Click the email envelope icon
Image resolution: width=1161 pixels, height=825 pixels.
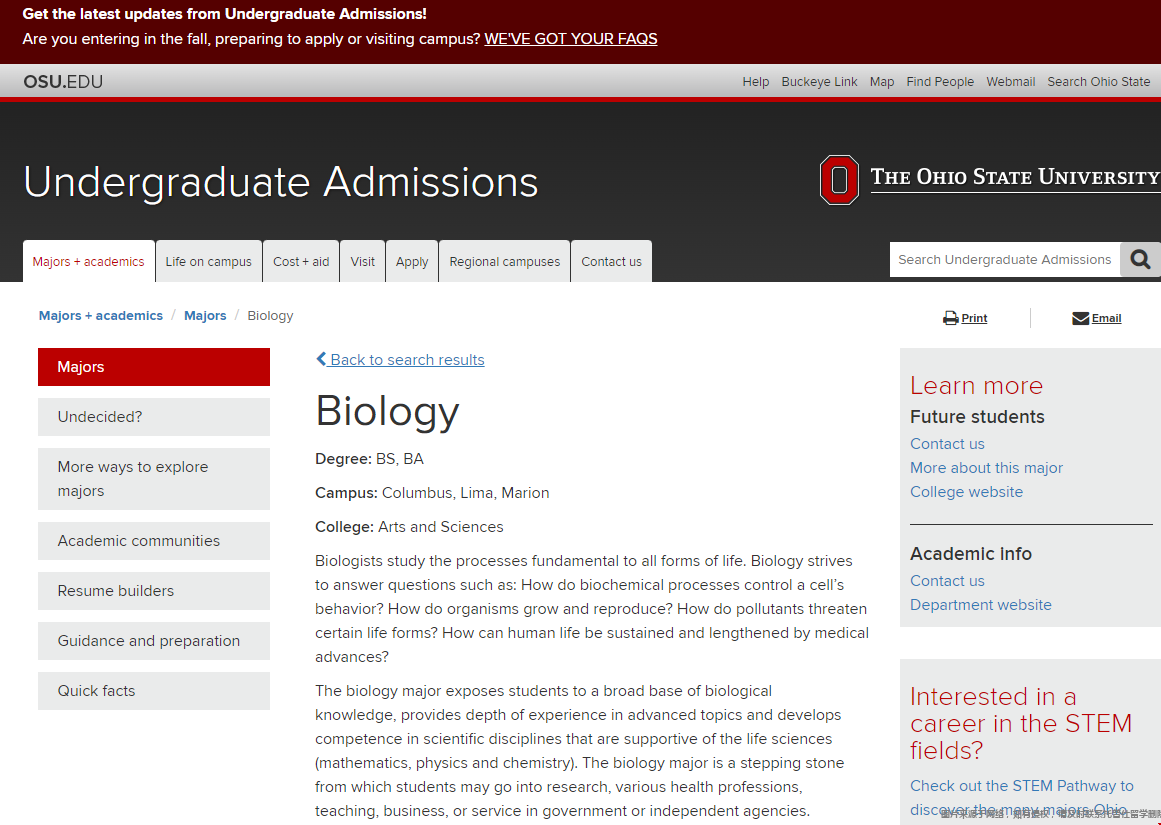click(1080, 318)
